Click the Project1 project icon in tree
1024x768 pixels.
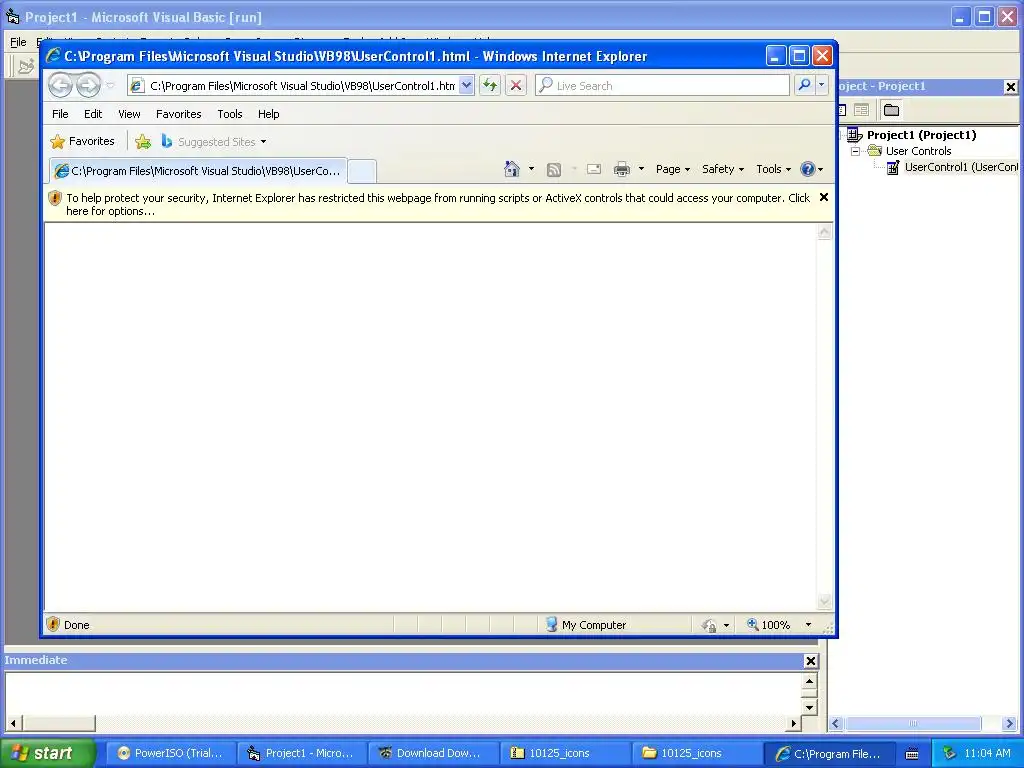tap(855, 135)
